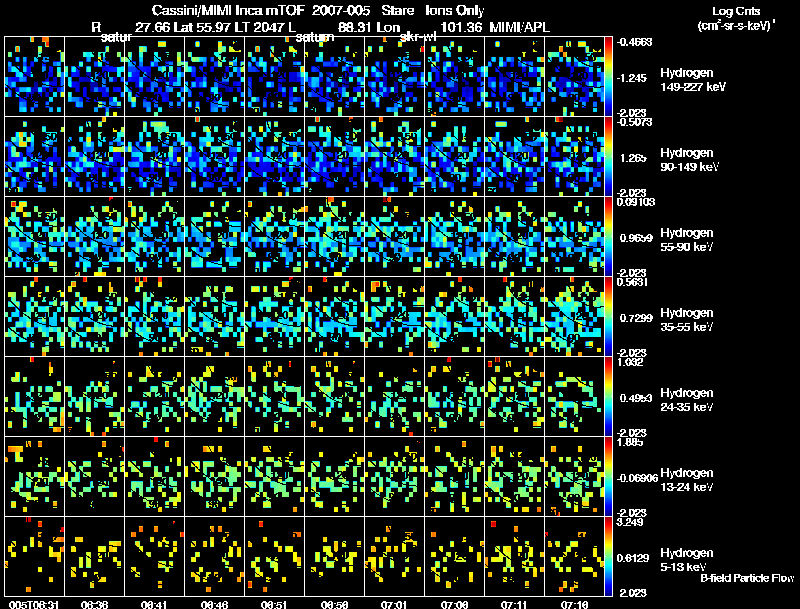
Task: Click the Hydrogen 90-149 keV label
Action: point(689,160)
